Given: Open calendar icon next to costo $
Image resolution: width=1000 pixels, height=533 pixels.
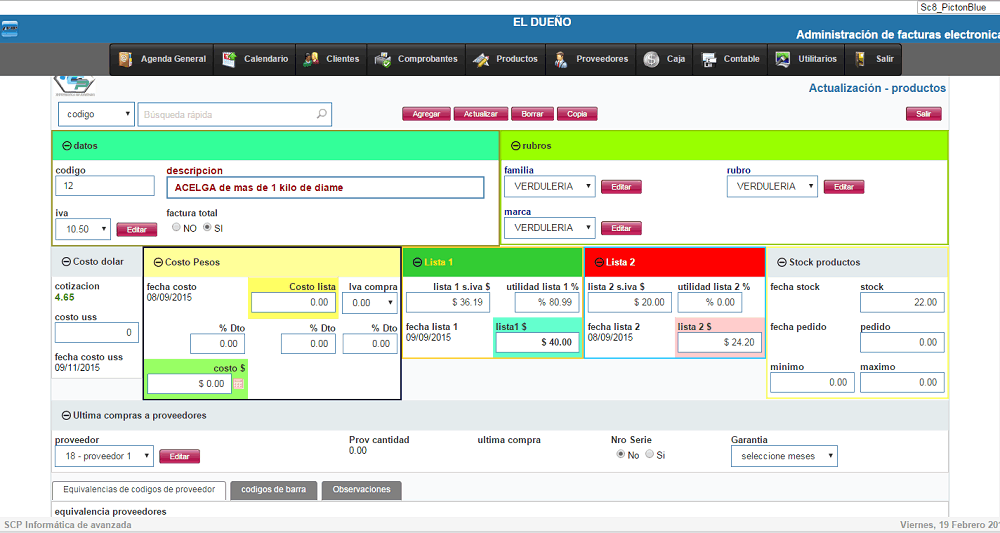Looking at the screenshot, I should tap(239, 384).
